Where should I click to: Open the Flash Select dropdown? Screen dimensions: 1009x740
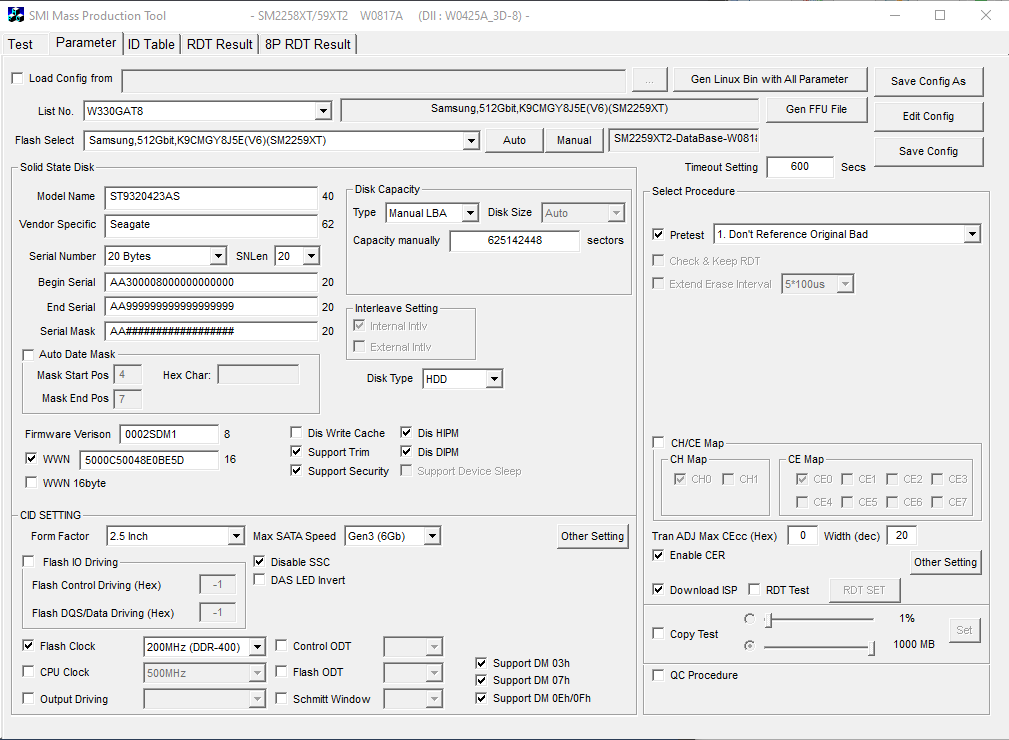(470, 140)
